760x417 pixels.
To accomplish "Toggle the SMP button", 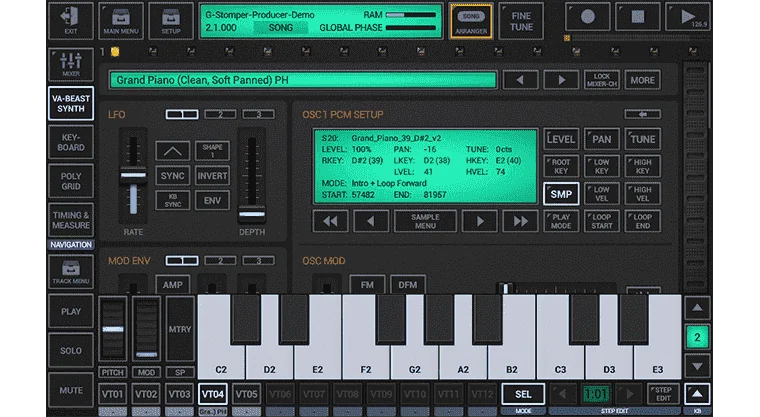I will 561,194.
